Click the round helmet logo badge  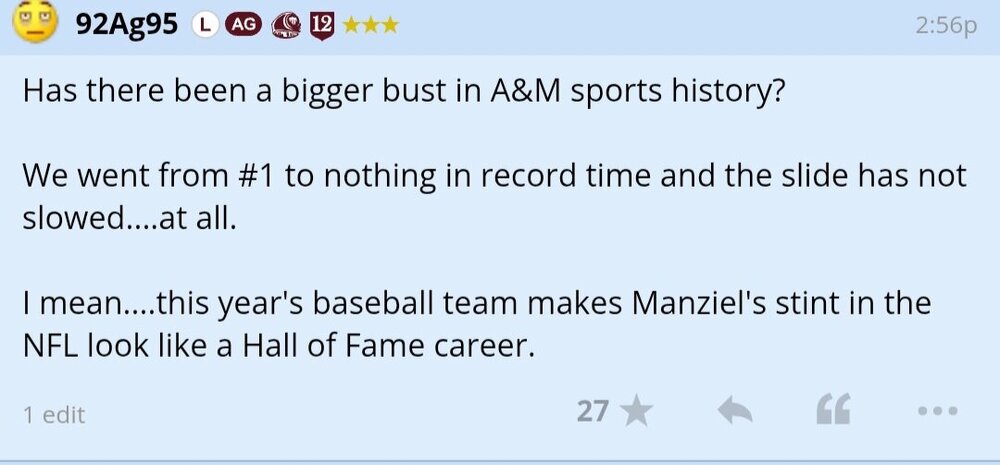(x=285, y=25)
